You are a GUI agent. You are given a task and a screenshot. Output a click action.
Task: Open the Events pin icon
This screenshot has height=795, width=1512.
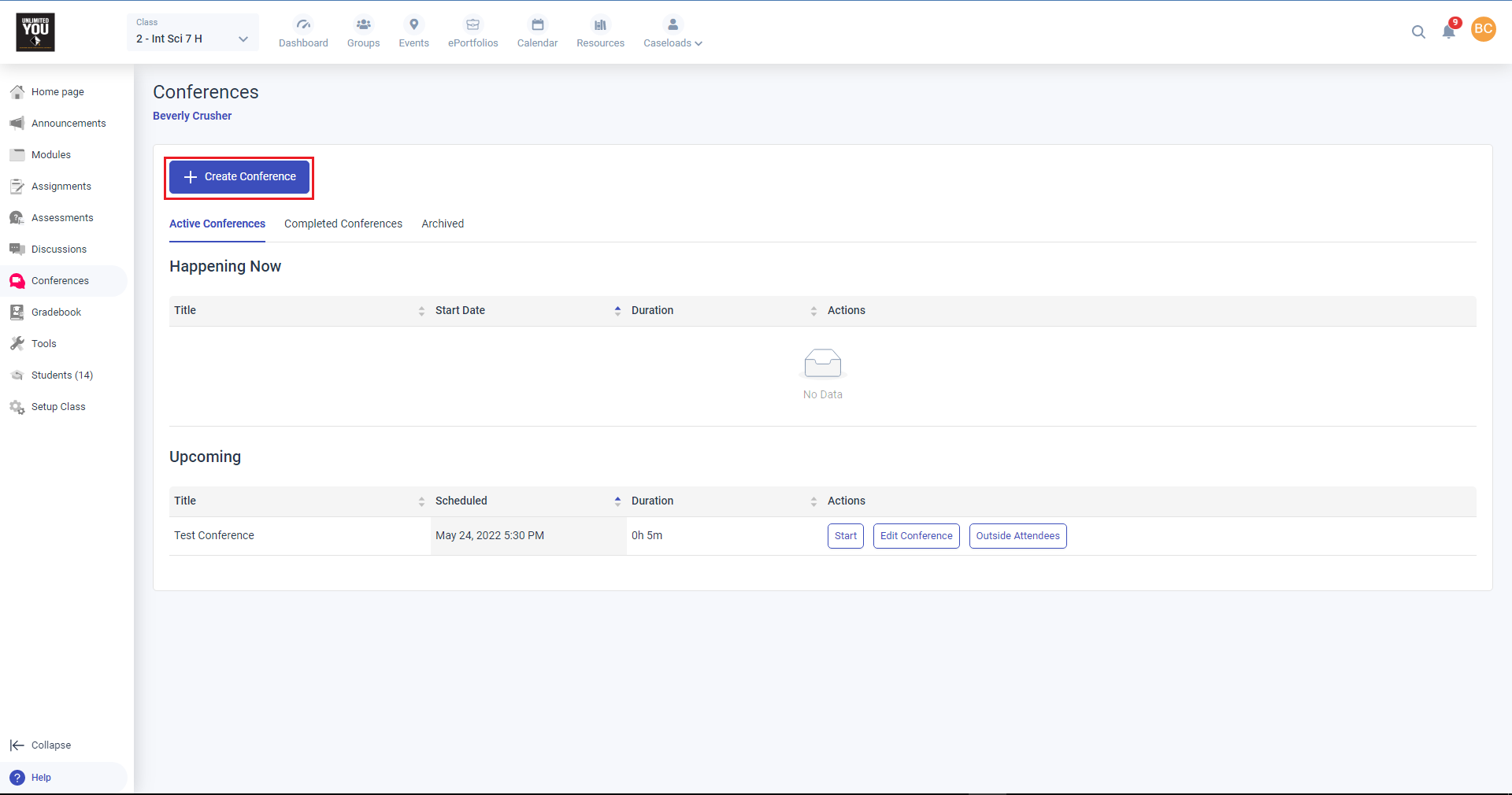click(413, 24)
